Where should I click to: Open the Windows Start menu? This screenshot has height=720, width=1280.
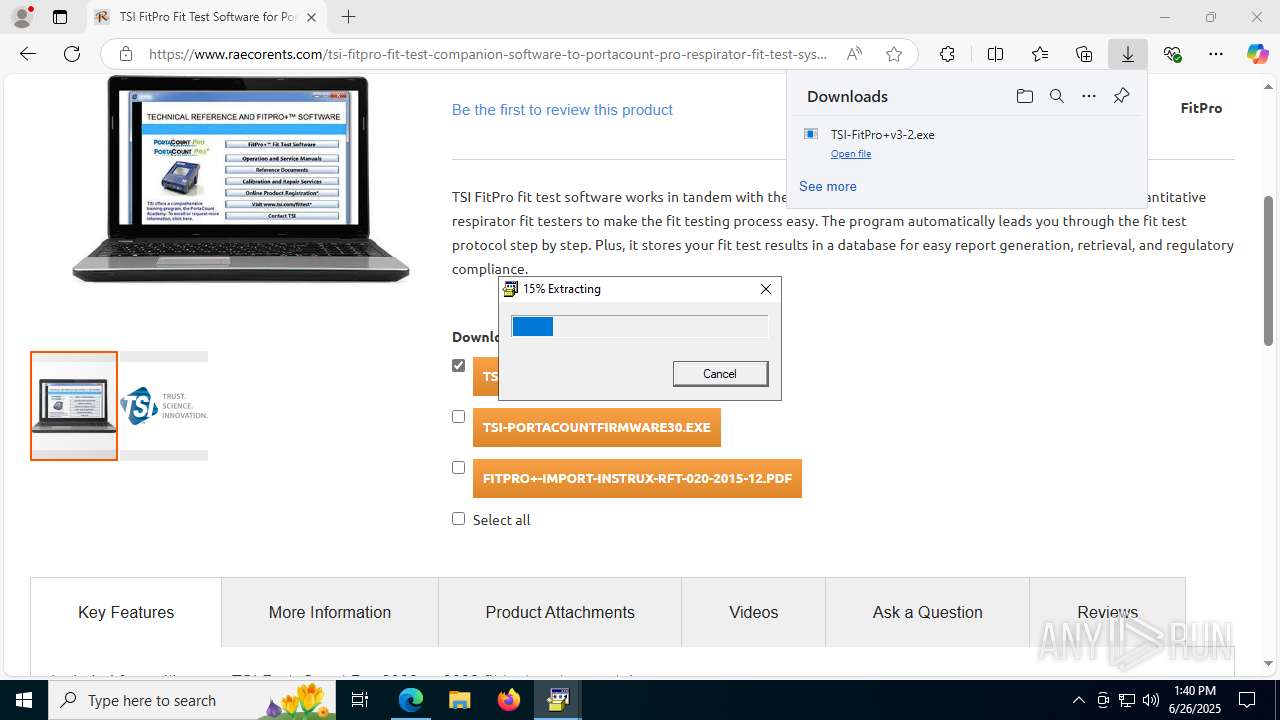pos(24,700)
